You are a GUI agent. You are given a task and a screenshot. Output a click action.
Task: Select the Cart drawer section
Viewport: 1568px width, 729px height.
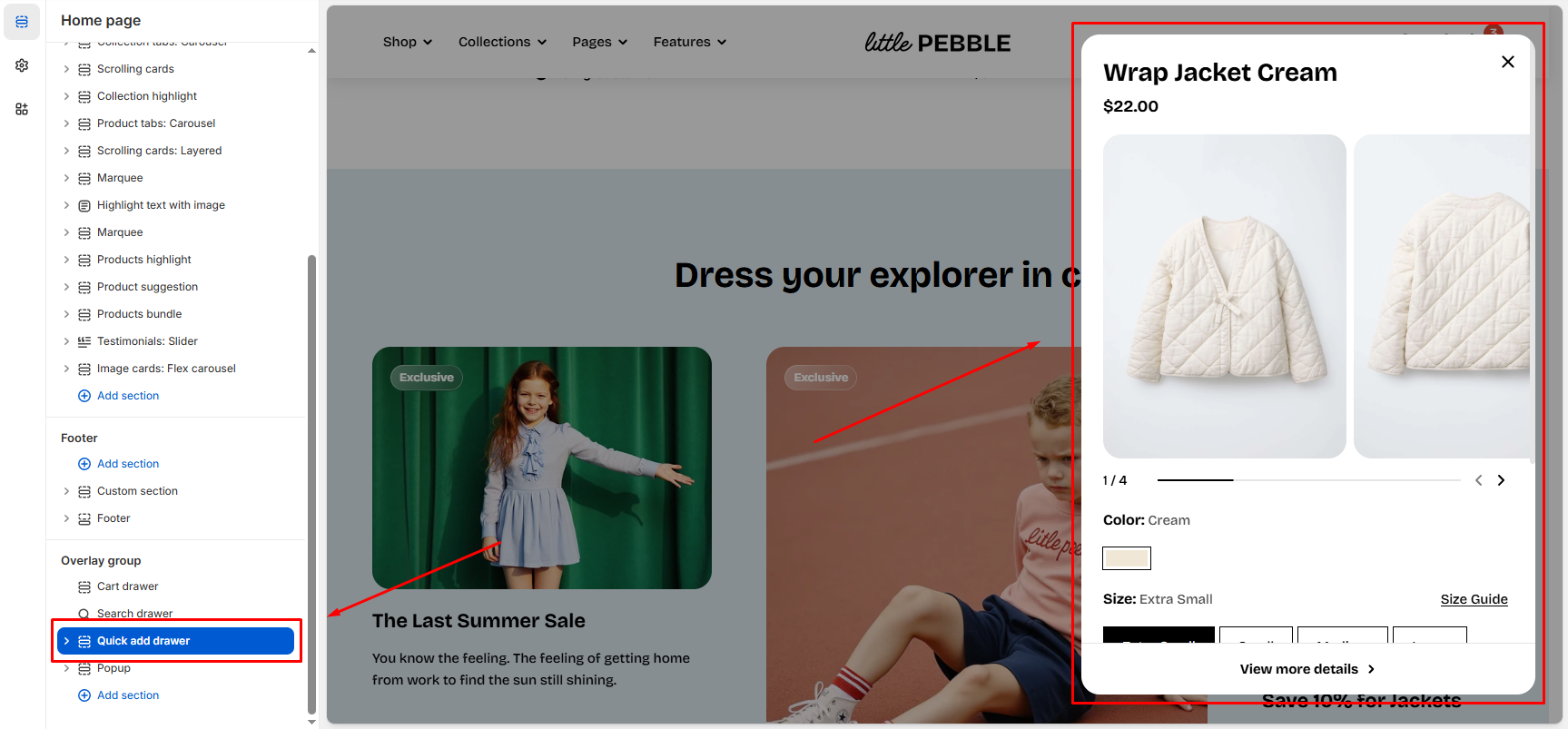click(x=127, y=586)
